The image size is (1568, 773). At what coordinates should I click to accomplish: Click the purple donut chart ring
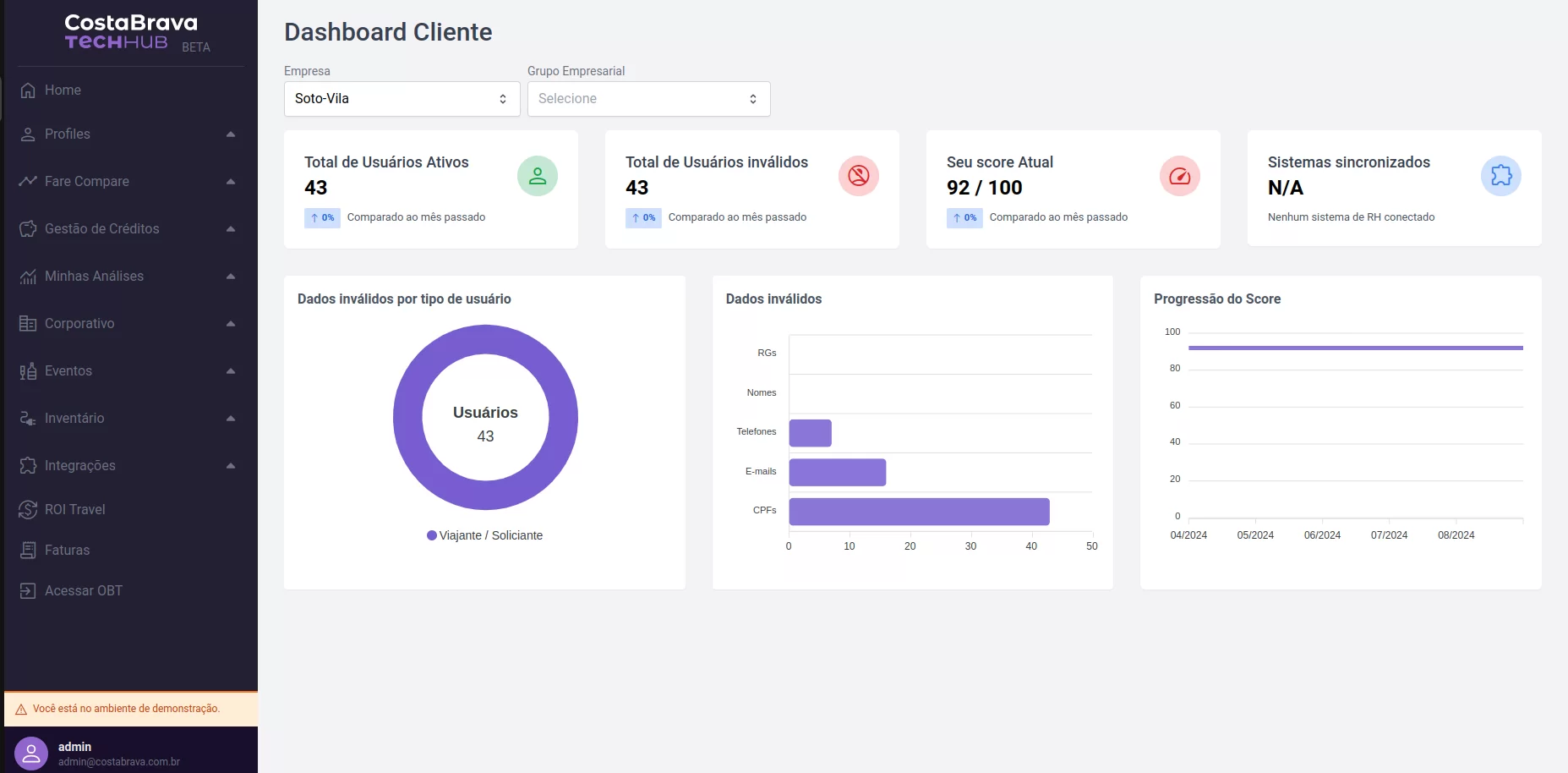407,418
